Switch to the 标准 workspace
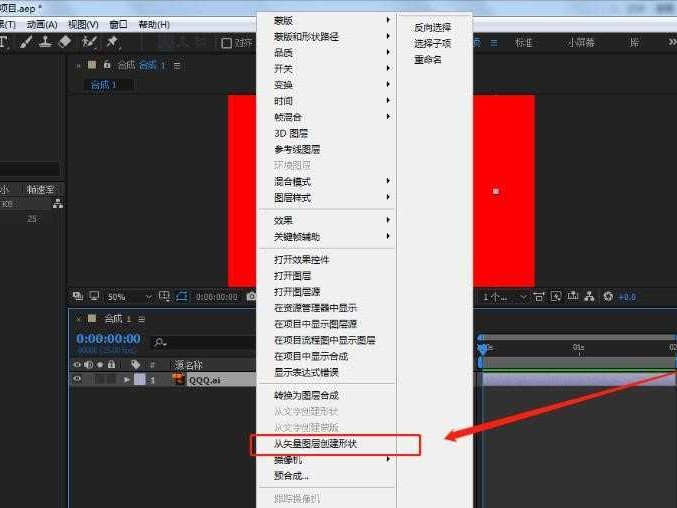This screenshot has width=677, height=508. tap(524, 42)
